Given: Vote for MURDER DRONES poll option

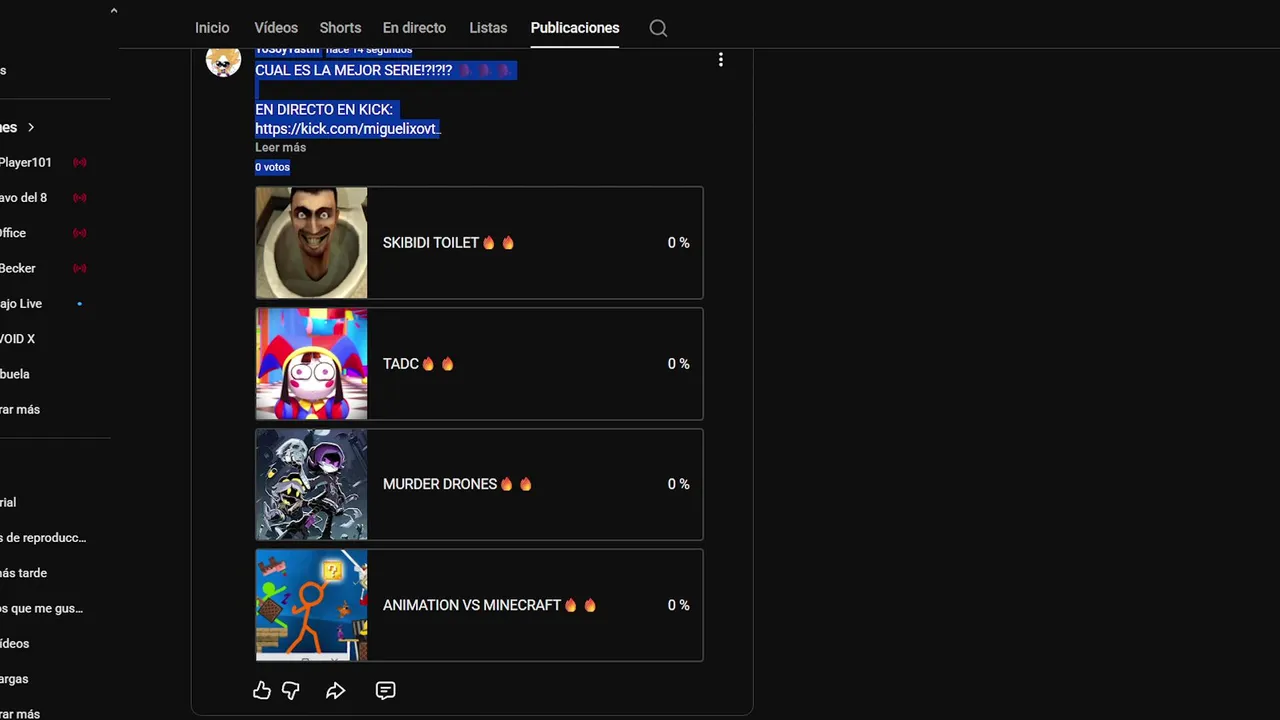Looking at the screenshot, I should coord(479,484).
